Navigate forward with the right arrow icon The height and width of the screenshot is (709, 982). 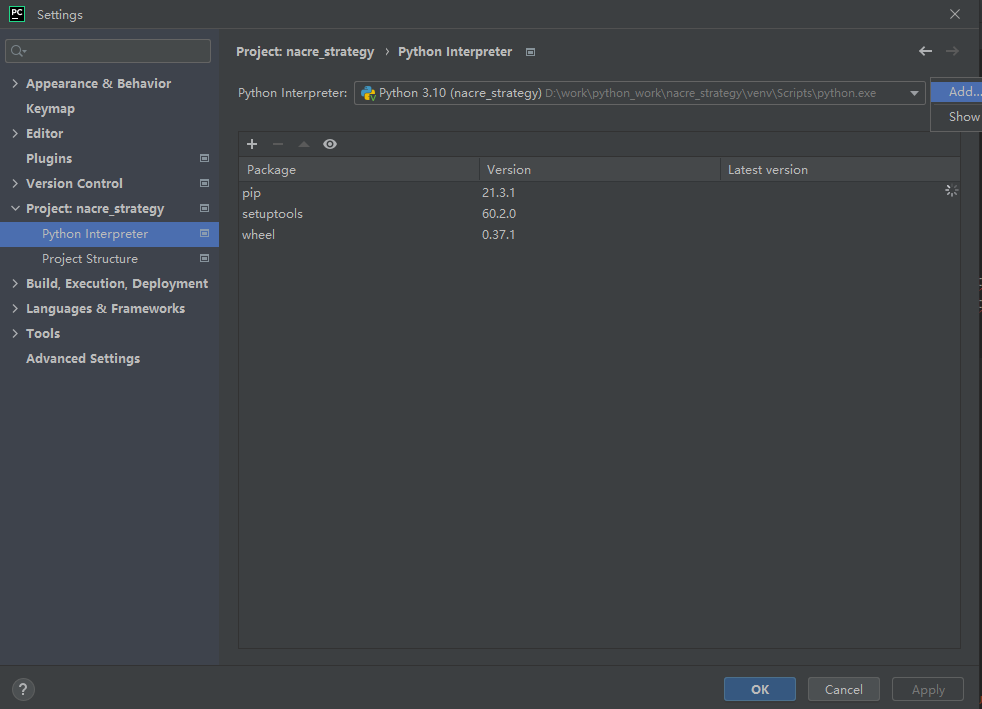(952, 51)
